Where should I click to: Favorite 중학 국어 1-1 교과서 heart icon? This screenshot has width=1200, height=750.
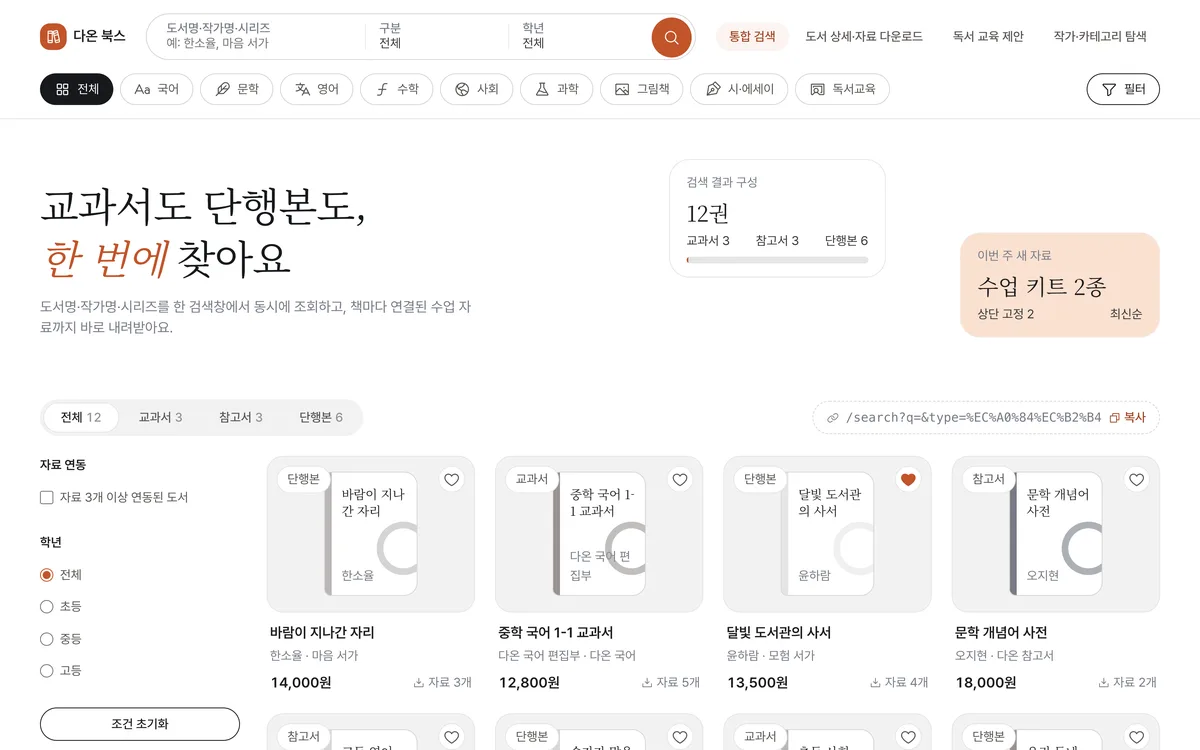[680, 480]
